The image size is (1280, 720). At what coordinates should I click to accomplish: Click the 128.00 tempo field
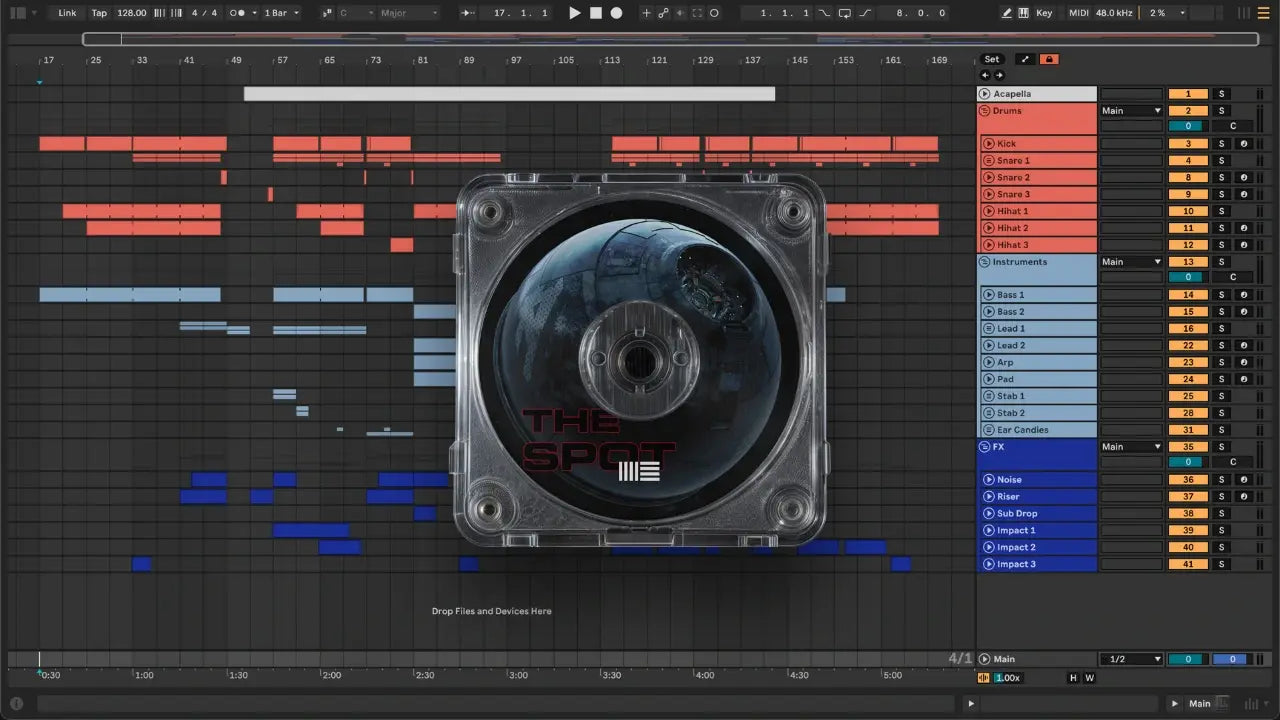[131, 13]
